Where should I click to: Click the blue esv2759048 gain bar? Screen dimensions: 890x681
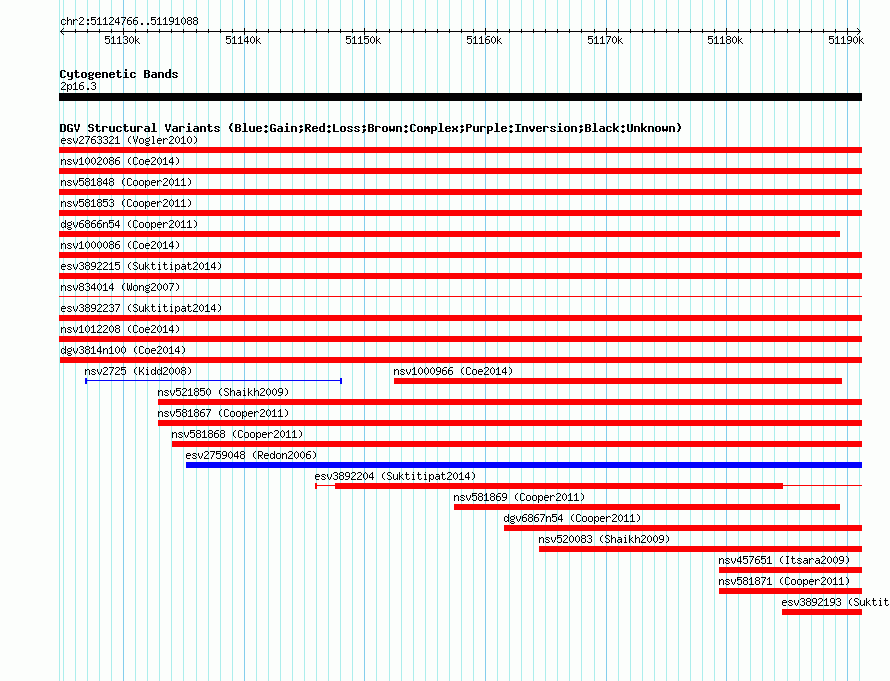point(524,465)
